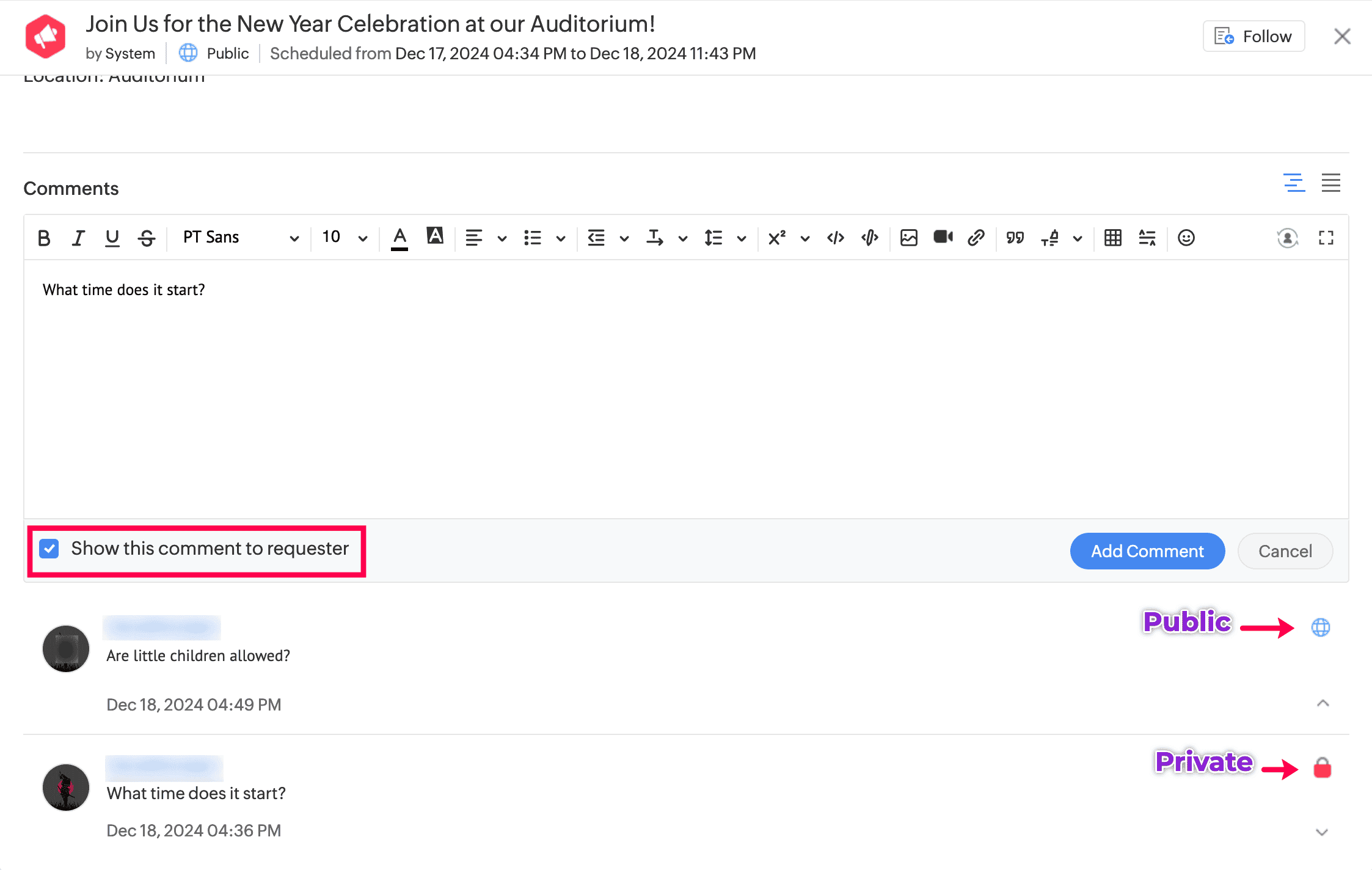Uncheck Show this comment to requester

(x=49, y=549)
